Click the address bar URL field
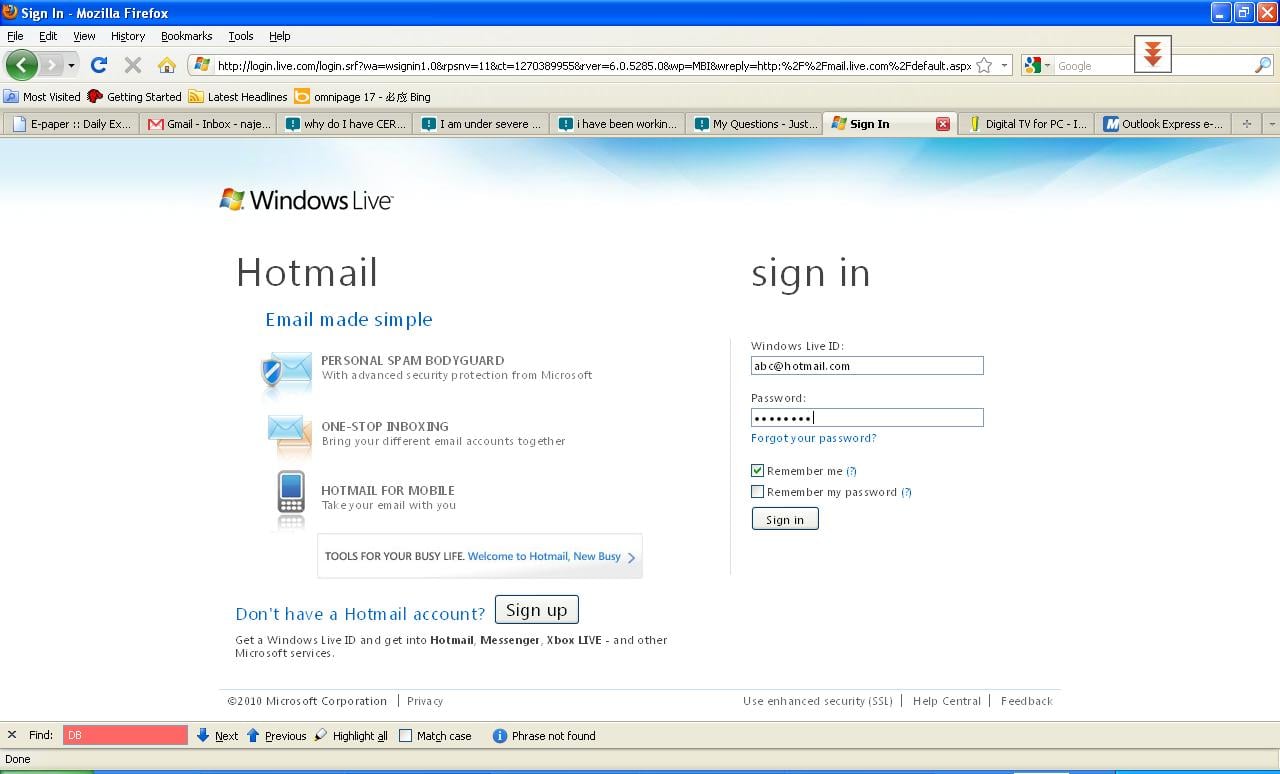1280x774 pixels. point(593,65)
